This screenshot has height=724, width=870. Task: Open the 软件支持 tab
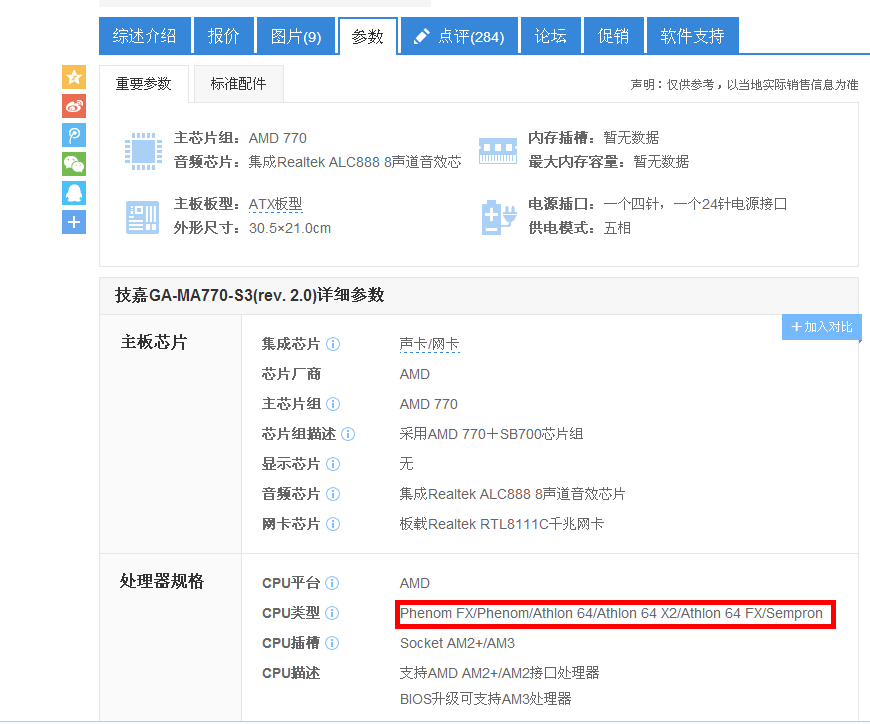(692, 36)
